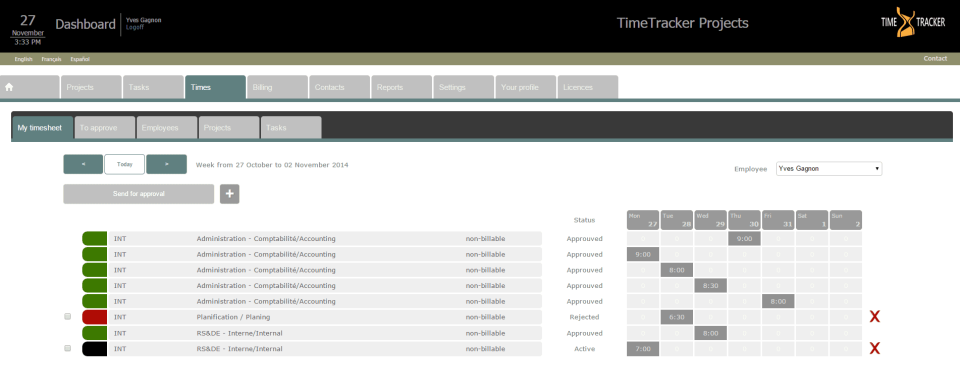The height and width of the screenshot is (383, 960).
Task: Open the Tasks main tab
Action: (153, 87)
